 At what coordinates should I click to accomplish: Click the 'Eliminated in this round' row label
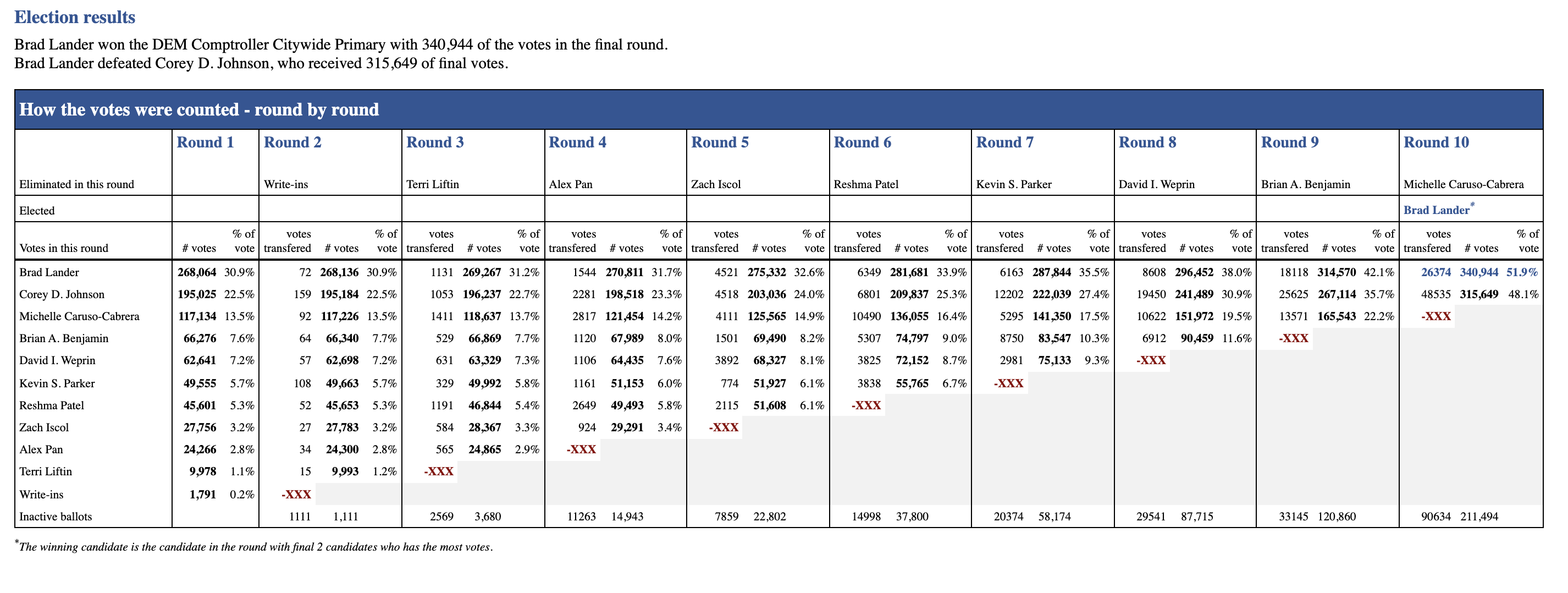77,184
